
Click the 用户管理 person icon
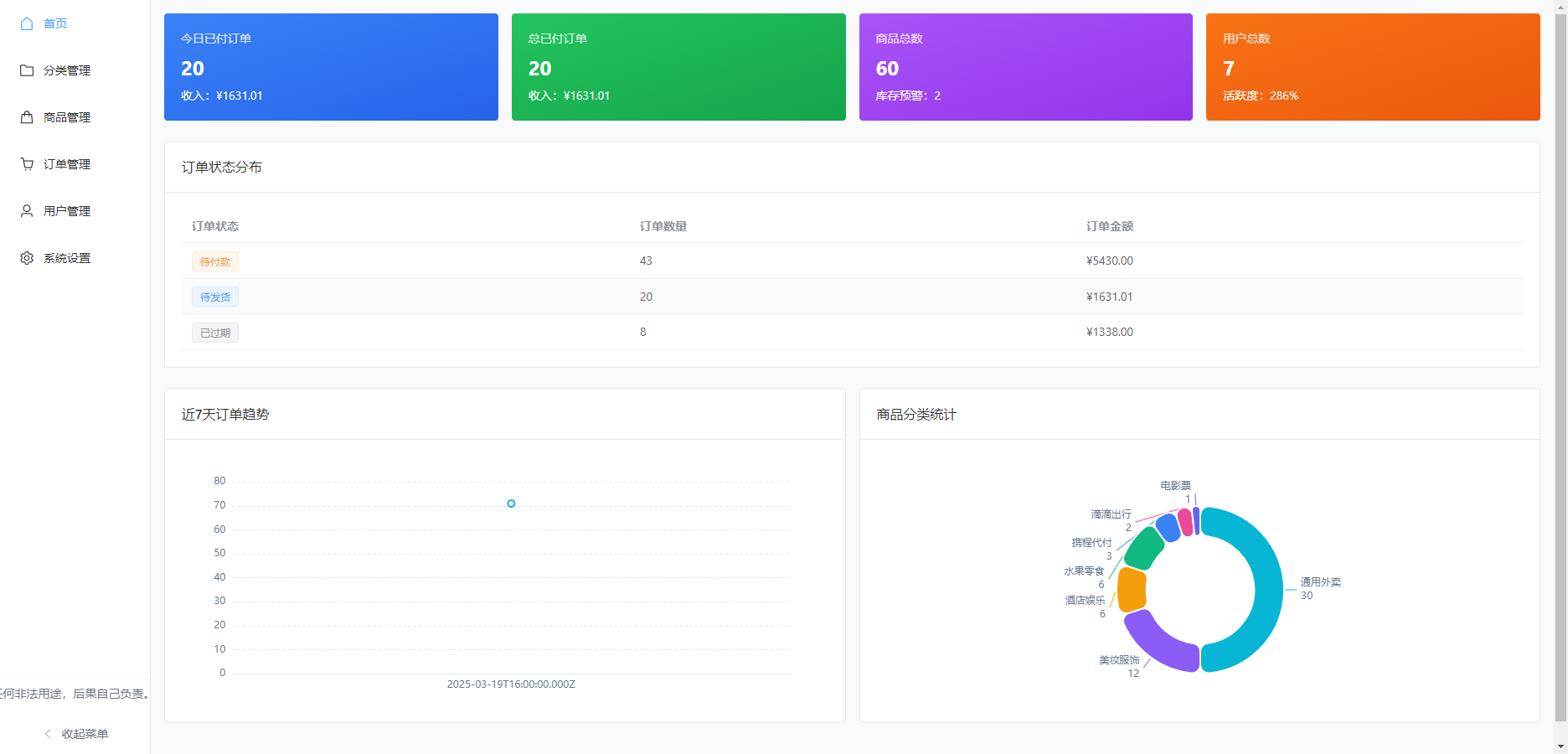click(26, 210)
